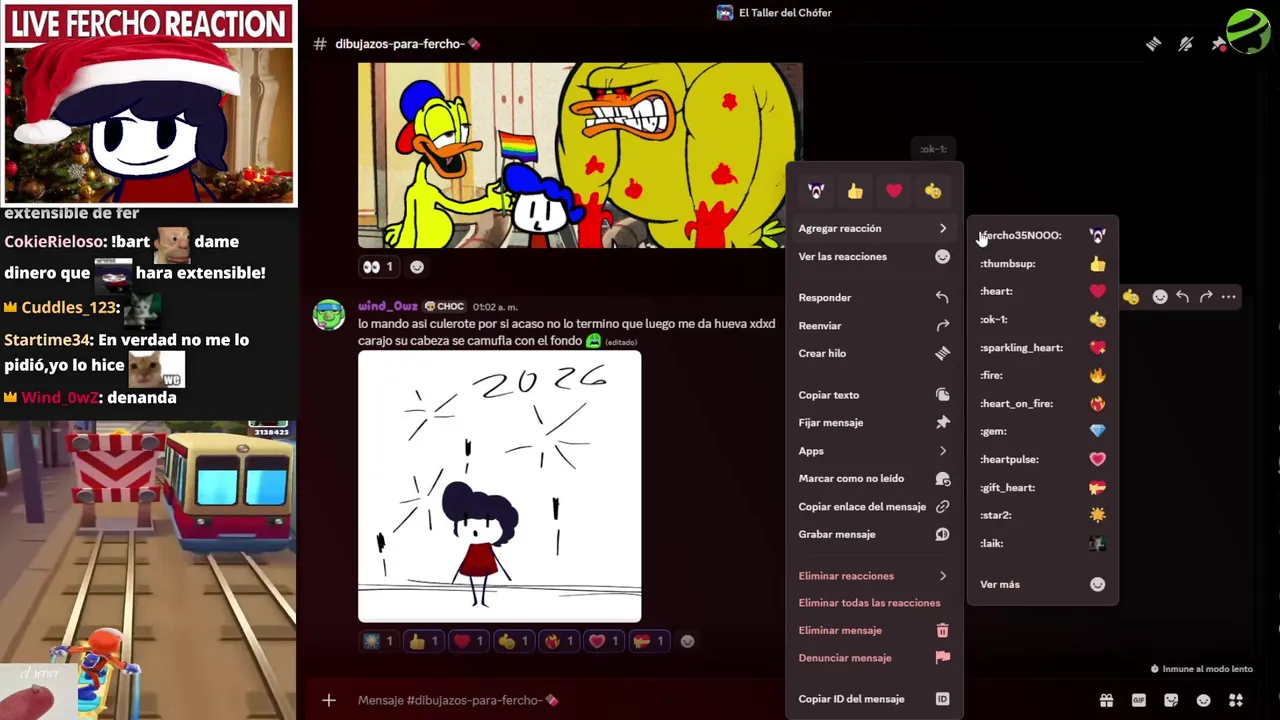Image resolution: width=1280 pixels, height=720 pixels.
Task: Toggle the pink heartpulse reaction pill under drawing
Action: [604, 641]
